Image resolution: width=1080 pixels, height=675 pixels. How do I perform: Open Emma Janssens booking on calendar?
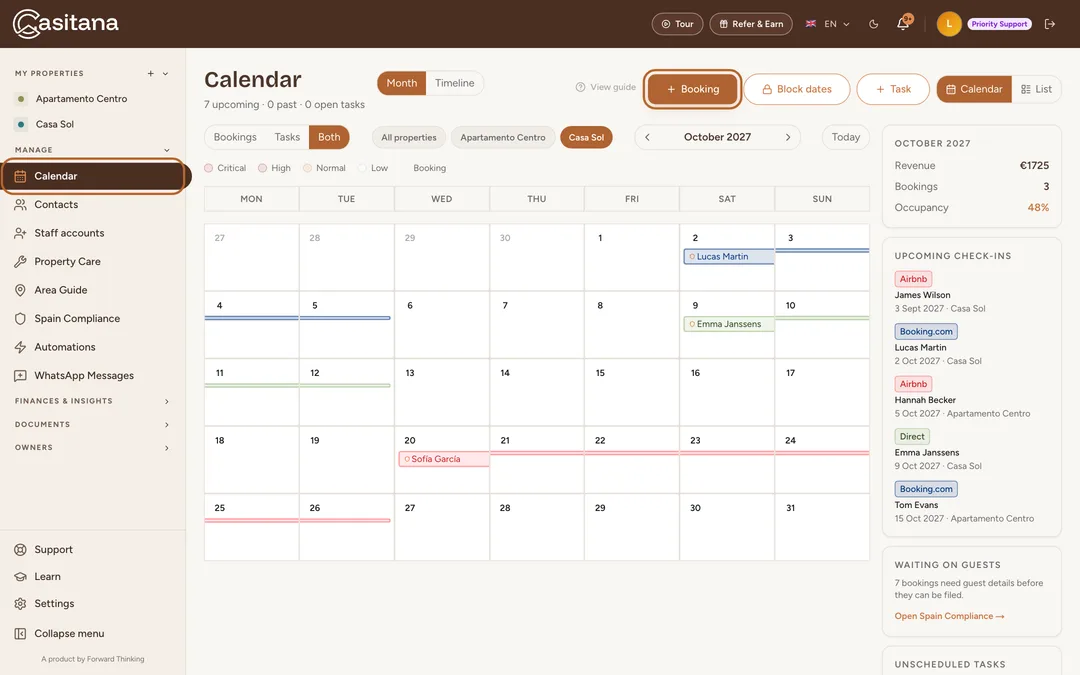coord(729,324)
